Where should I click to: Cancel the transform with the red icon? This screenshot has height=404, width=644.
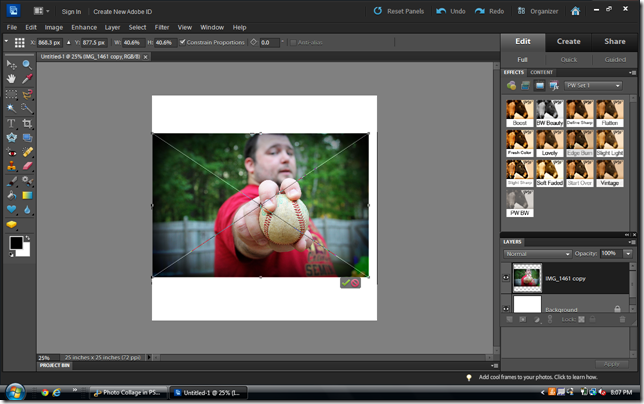356,283
